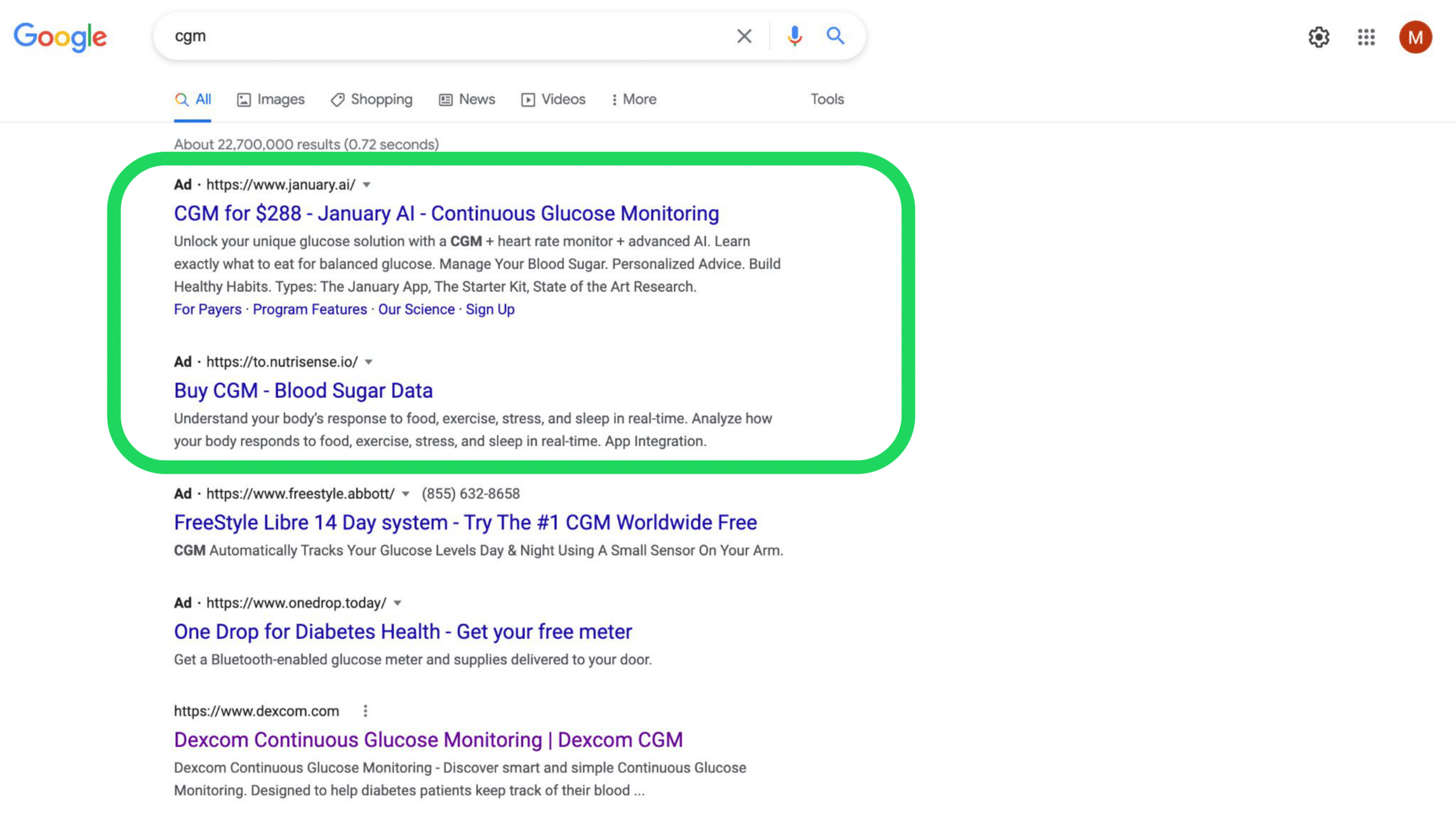This screenshot has width=1456, height=819.
Task: Switch to the Shopping tab
Action: (x=372, y=100)
